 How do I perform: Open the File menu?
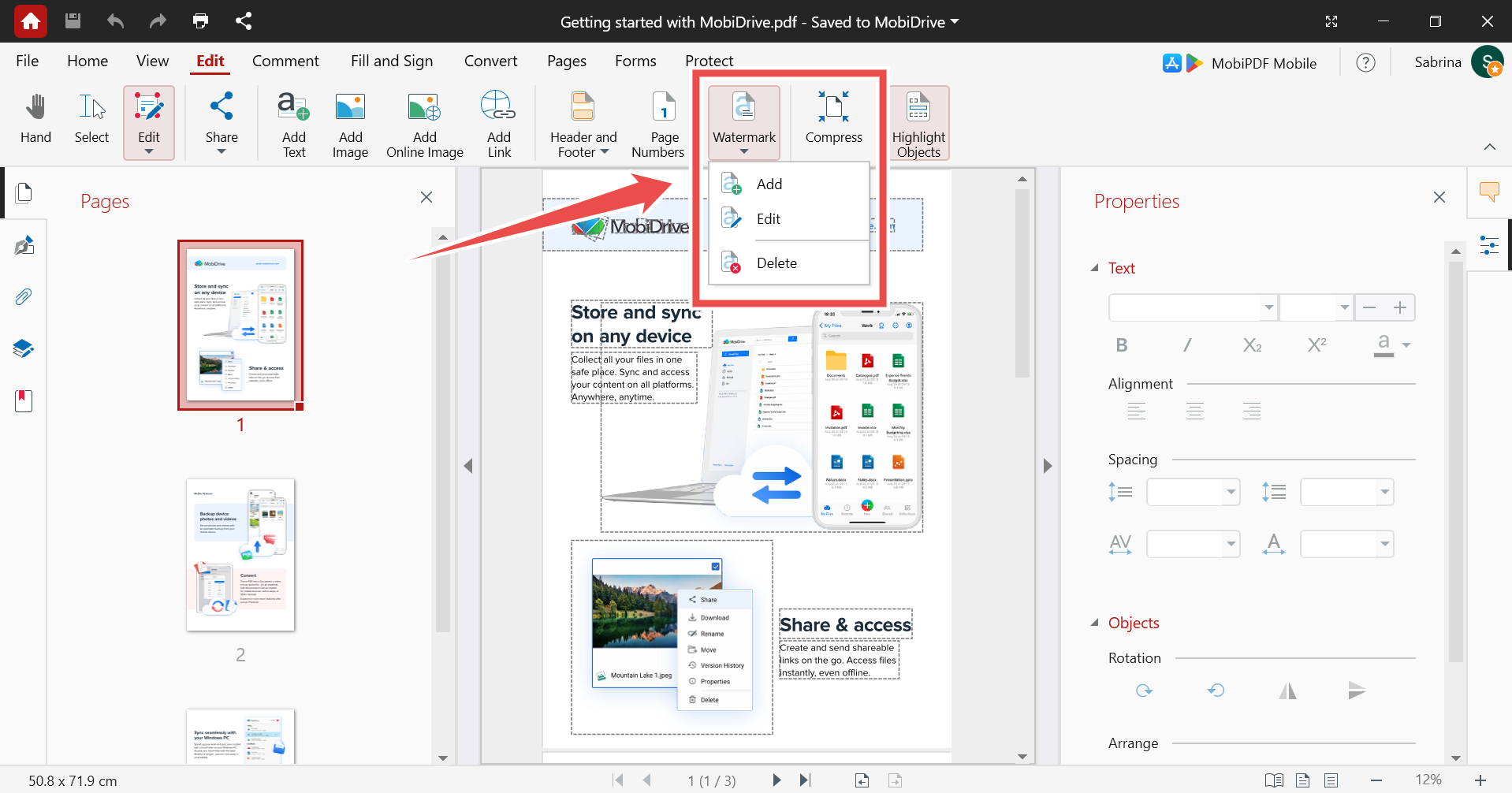(x=28, y=61)
